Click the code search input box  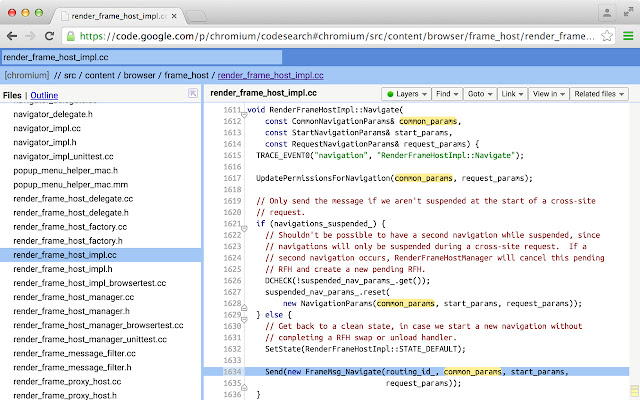(x=141, y=57)
